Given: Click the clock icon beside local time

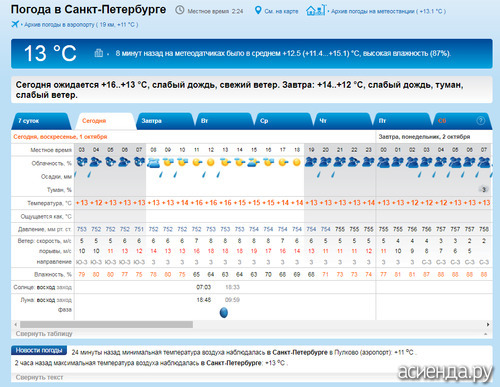Looking at the screenshot, I should click(x=180, y=10).
